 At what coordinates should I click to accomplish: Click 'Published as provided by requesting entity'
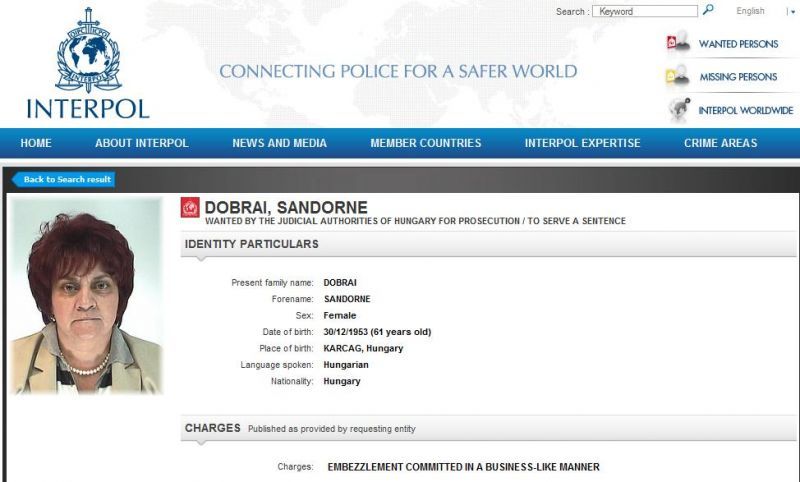point(332,429)
